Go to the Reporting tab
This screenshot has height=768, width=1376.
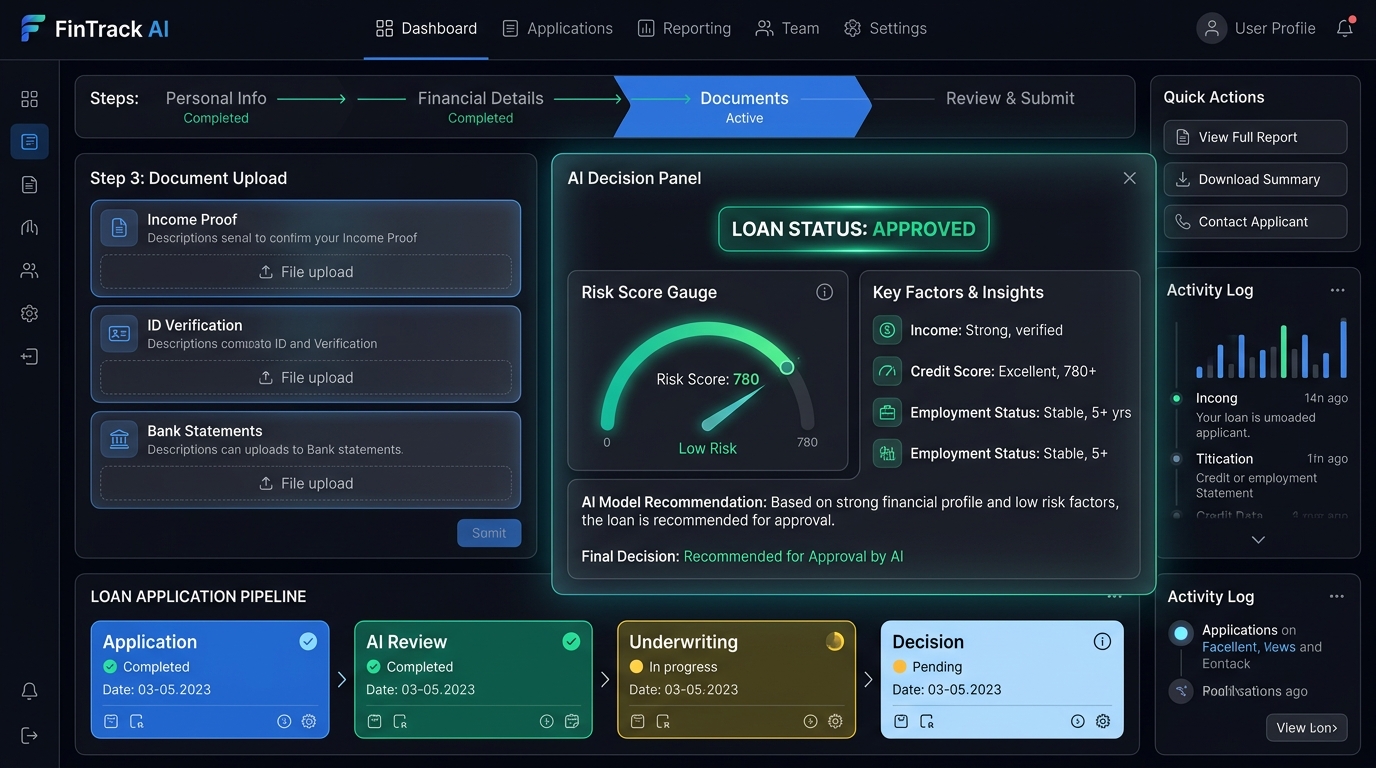click(x=684, y=28)
